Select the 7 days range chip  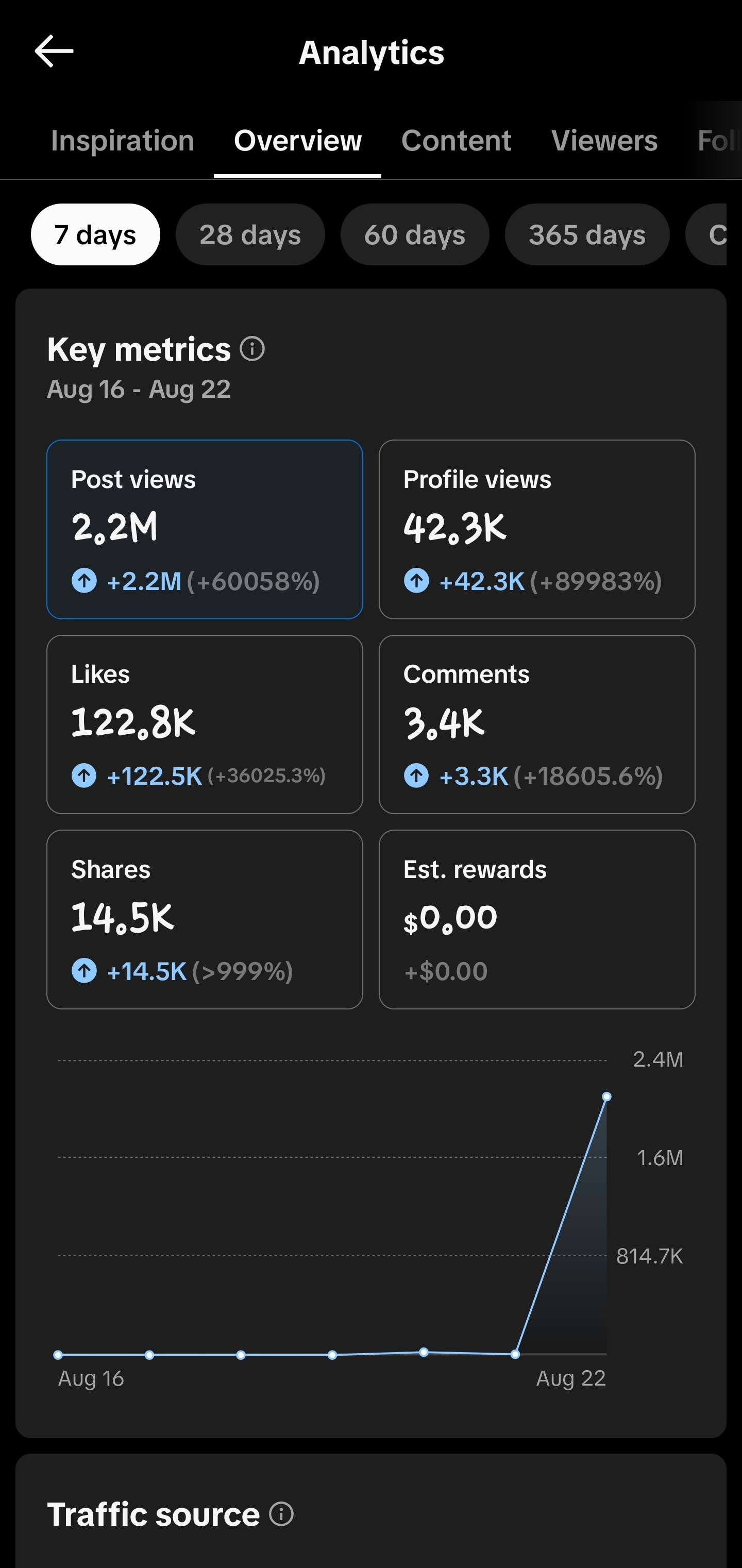pyautogui.click(x=95, y=234)
